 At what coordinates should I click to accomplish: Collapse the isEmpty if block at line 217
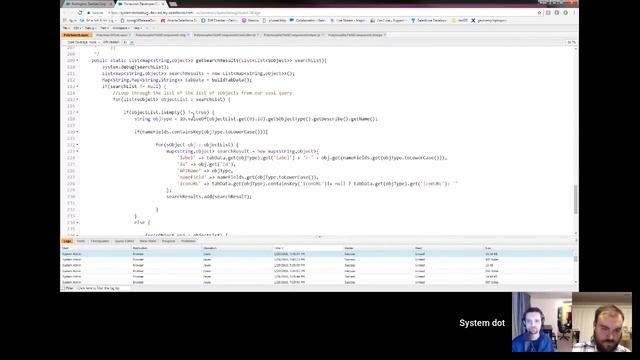(78, 112)
